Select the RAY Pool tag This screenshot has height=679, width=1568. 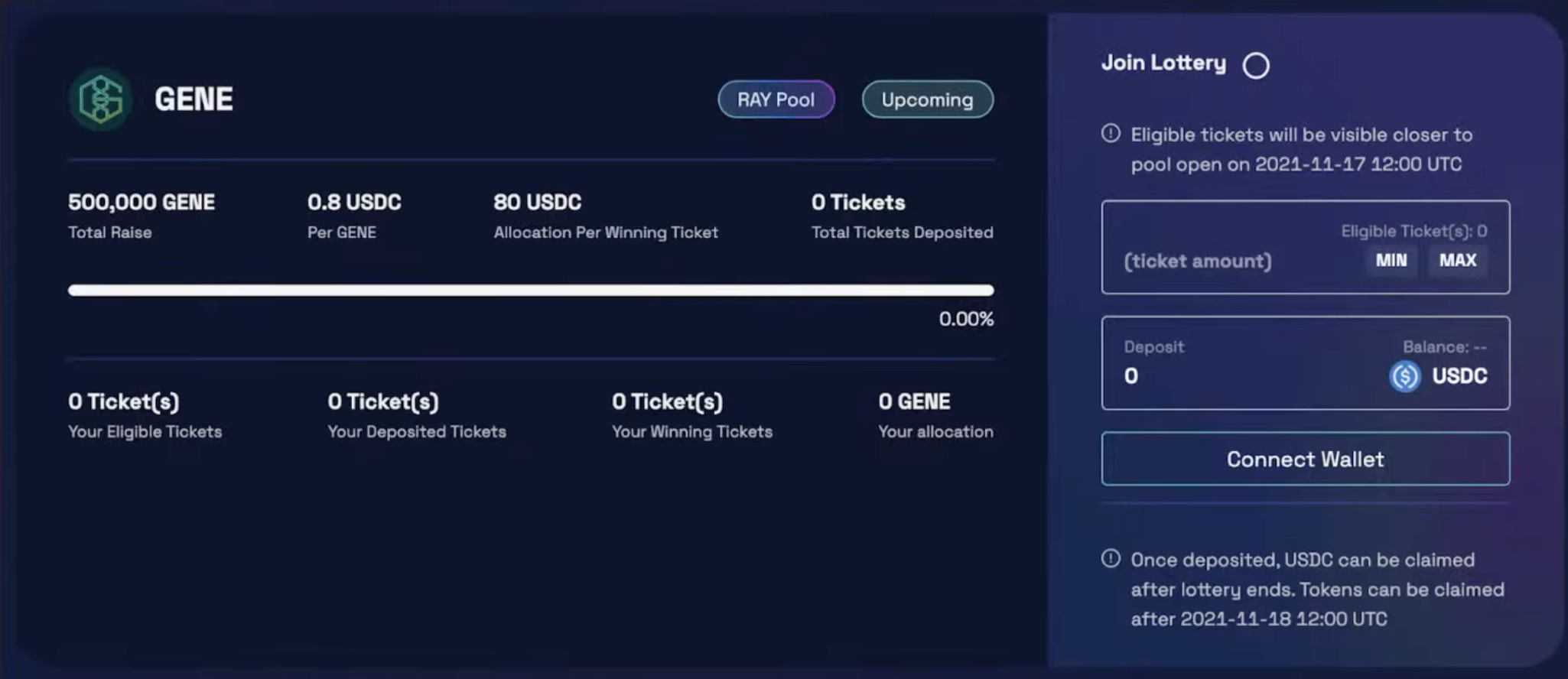776,99
